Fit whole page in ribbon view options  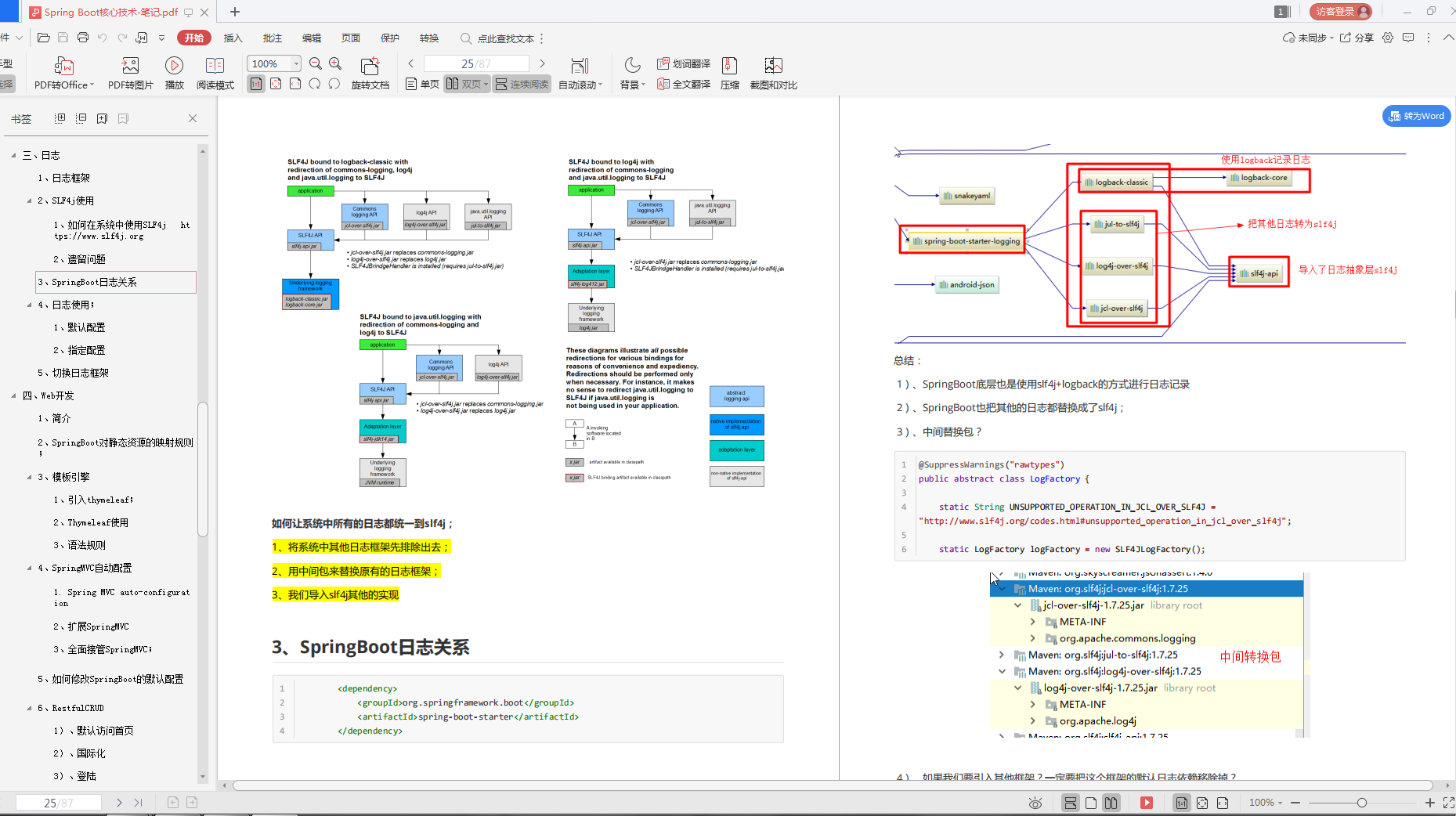tap(276, 84)
